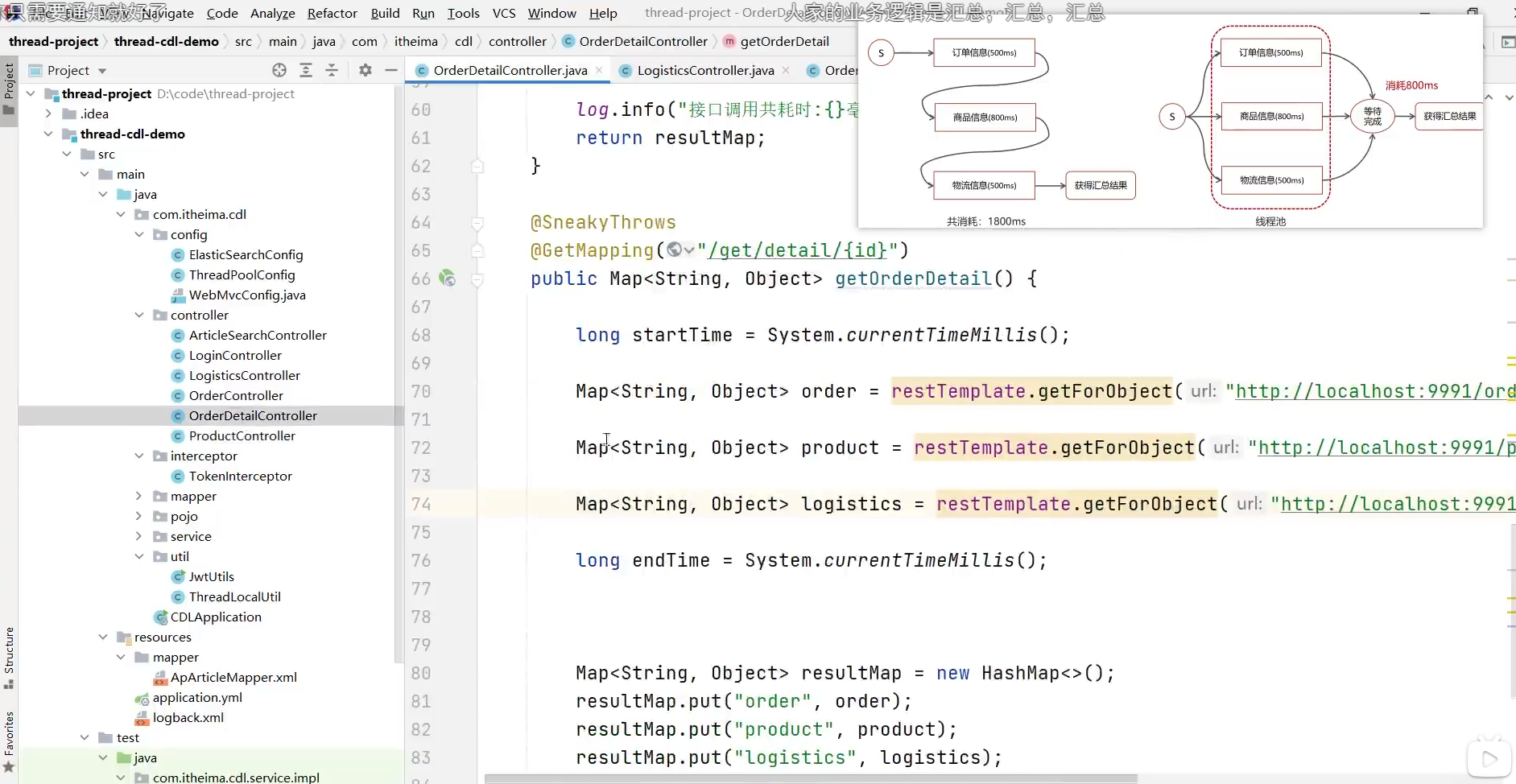Open the VCS menu
This screenshot has height=784, width=1516.
pyautogui.click(x=504, y=13)
